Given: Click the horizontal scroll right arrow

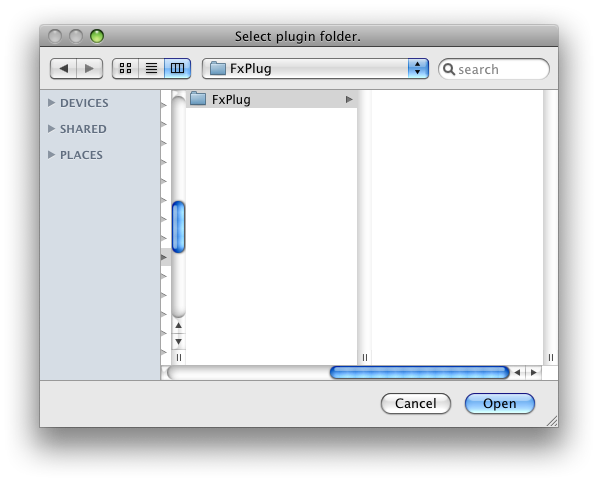Looking at the screenshot, I should pos(534,373).
